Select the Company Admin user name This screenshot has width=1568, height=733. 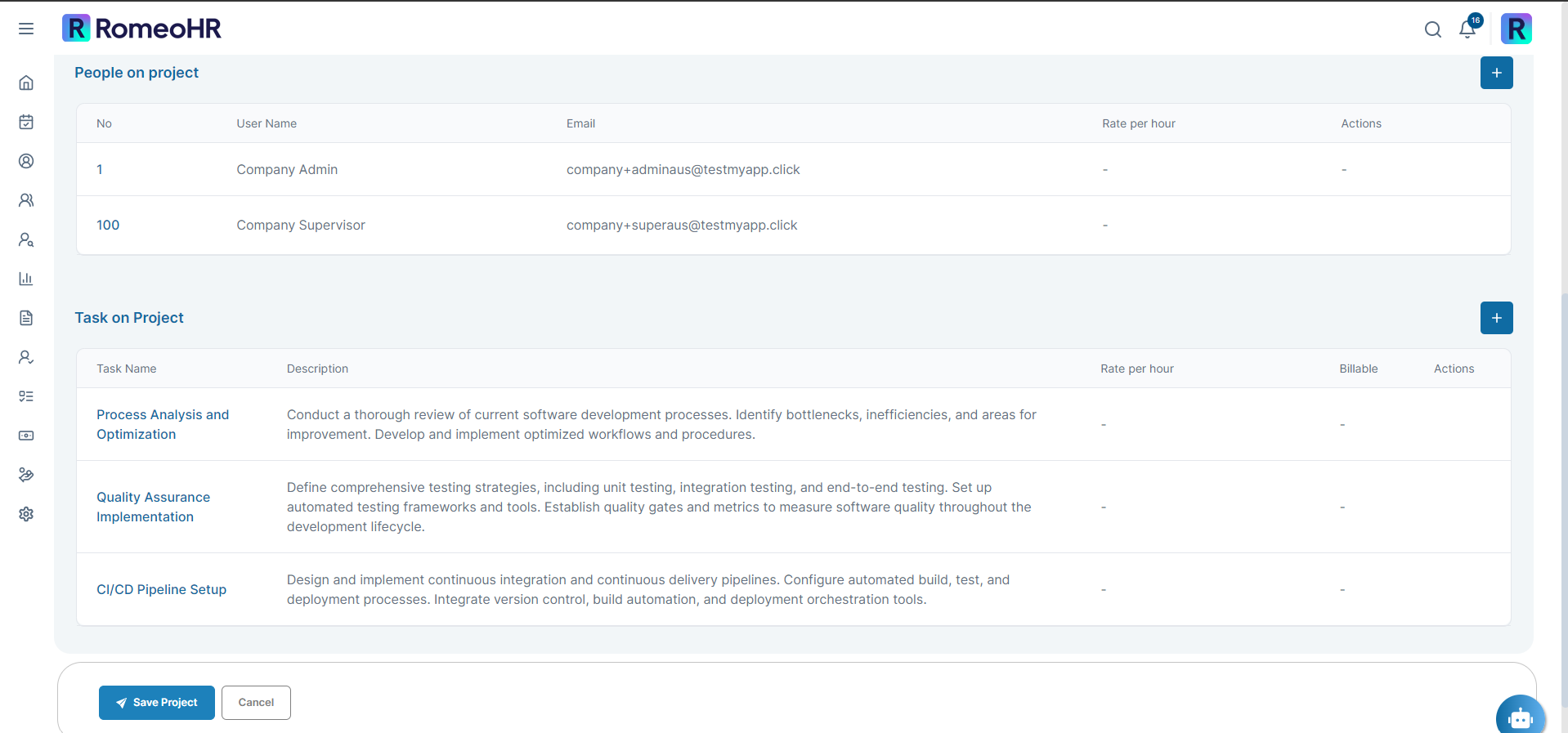click(287, 169)
